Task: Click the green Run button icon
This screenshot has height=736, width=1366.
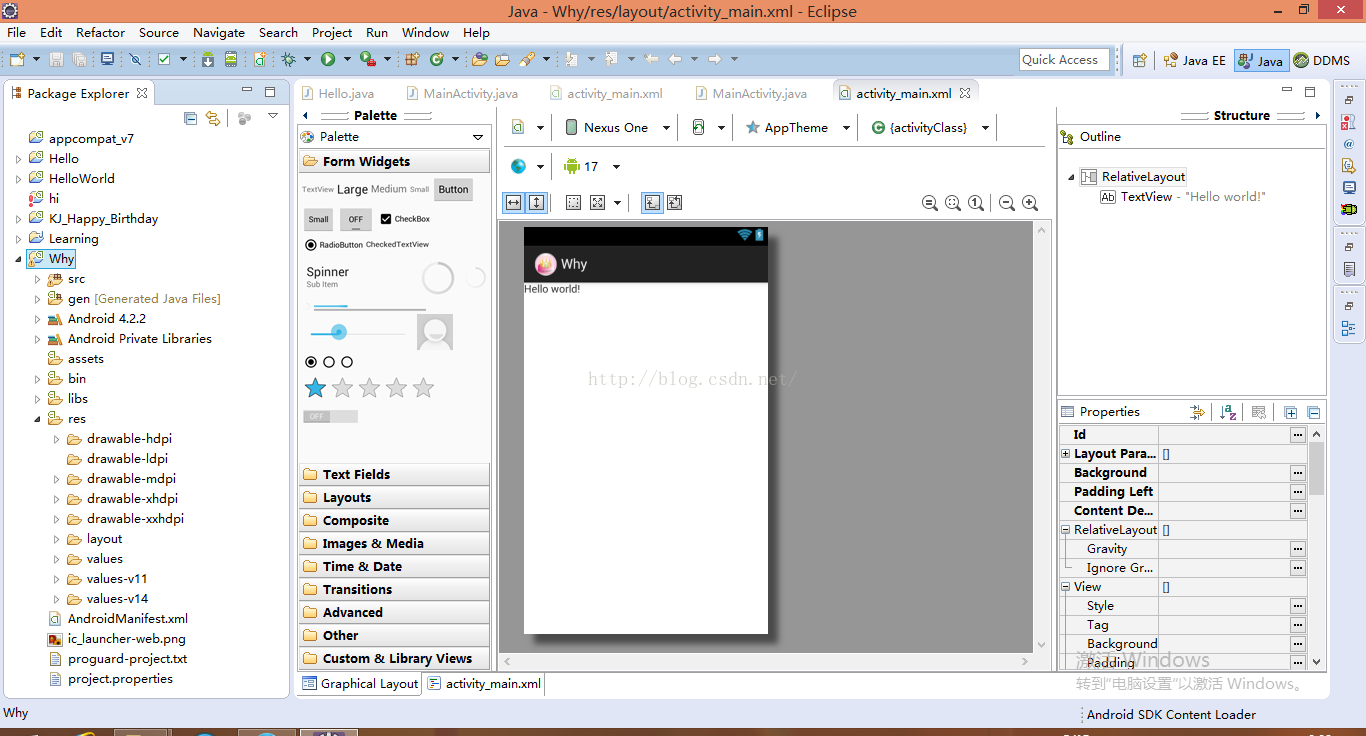Action: (x=328, y=60)
